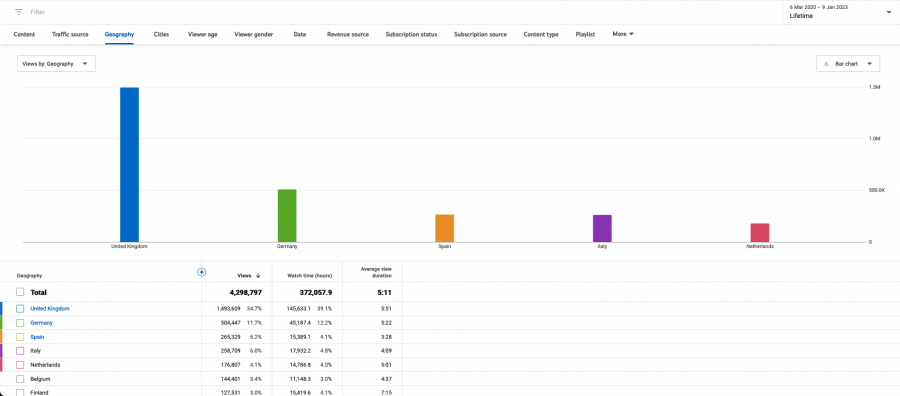
Task: Click Finland's average view duration 7:15
Action: click(x=387, y=393)
